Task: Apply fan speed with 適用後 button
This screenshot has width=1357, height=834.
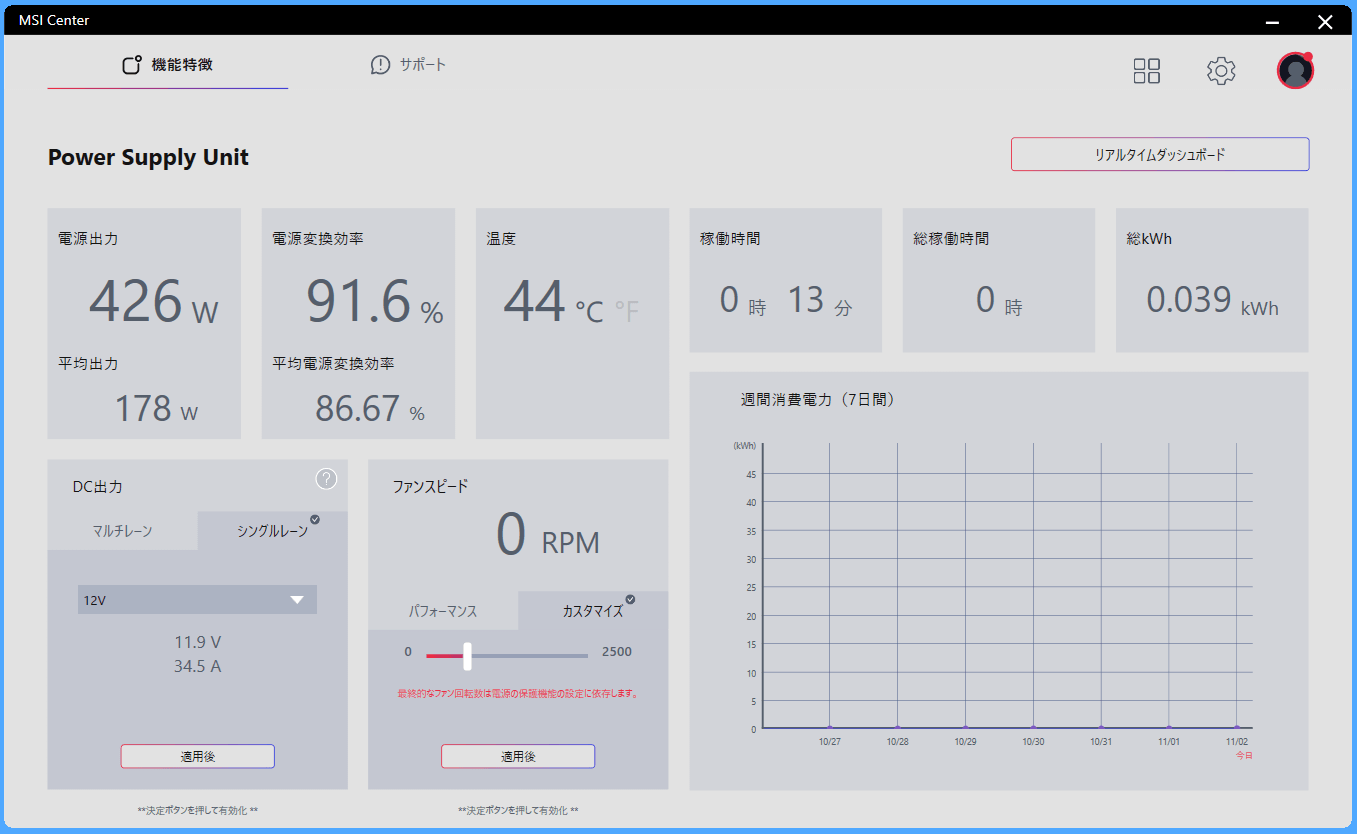Action: click(518, 757)
